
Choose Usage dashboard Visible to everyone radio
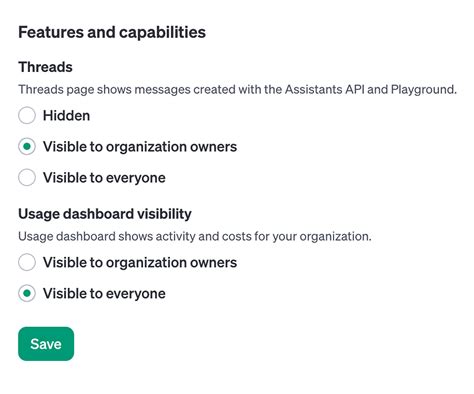click(x=27, y=293)
